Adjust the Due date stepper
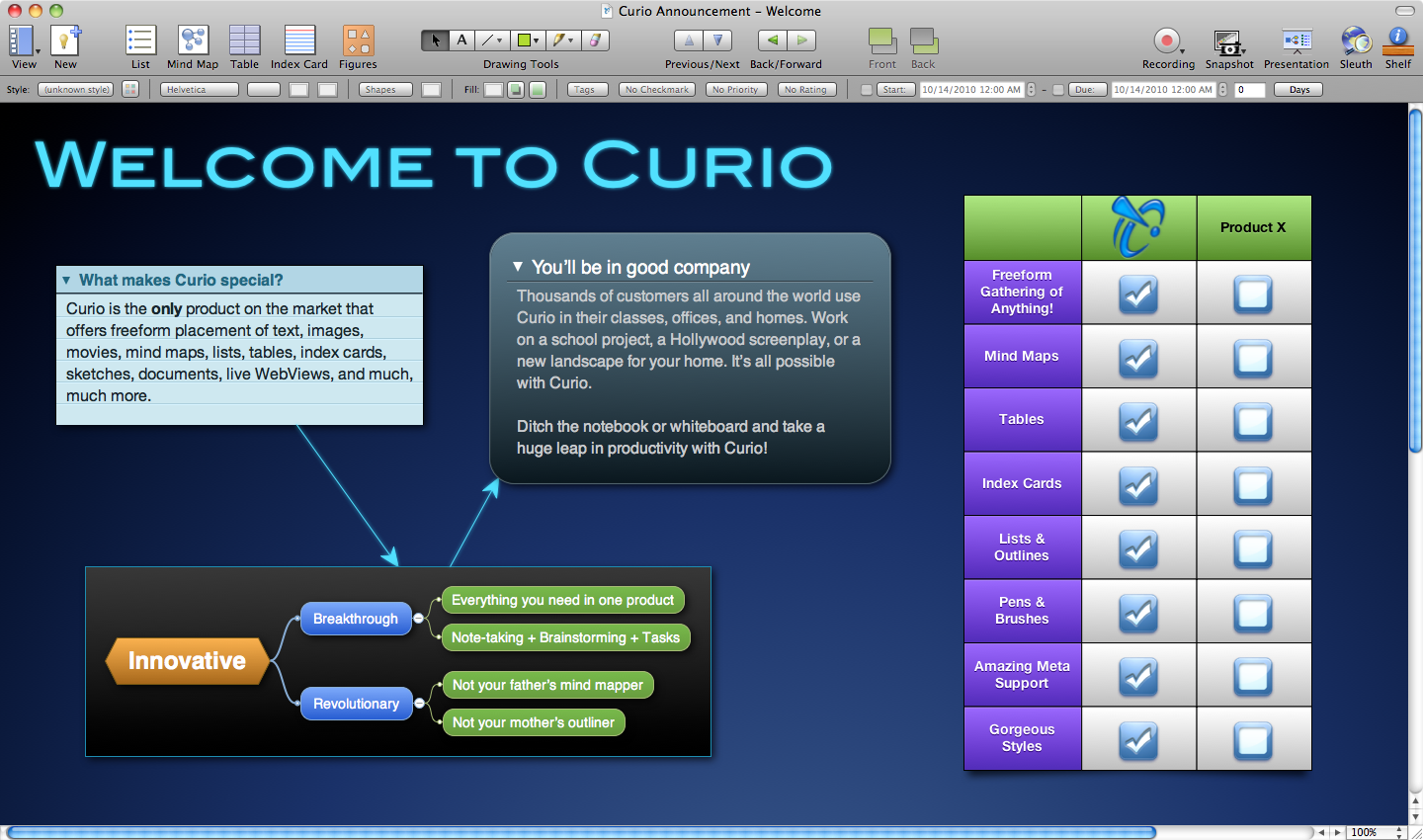 [1222, 89]
